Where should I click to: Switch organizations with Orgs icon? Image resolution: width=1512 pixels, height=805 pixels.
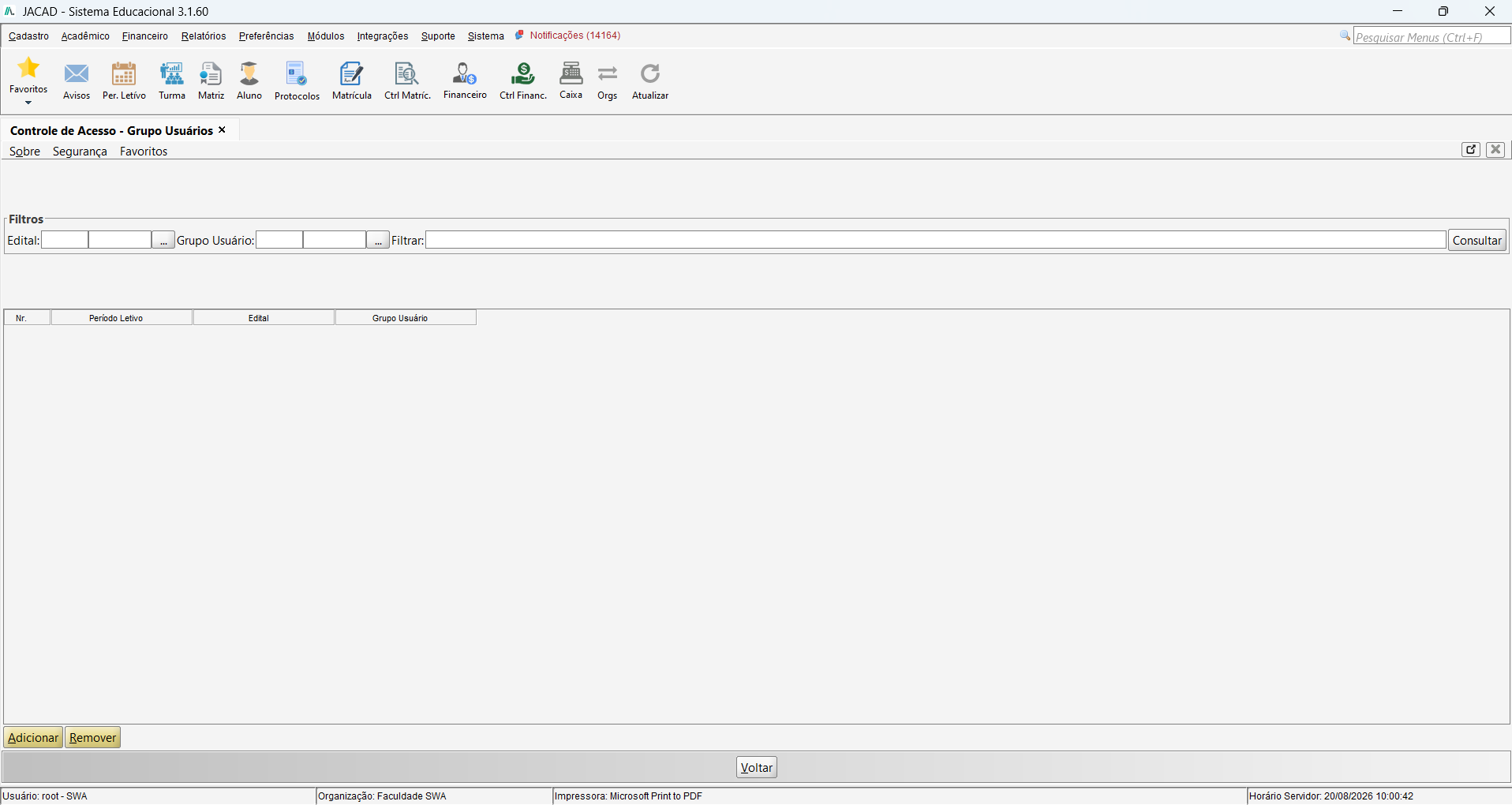(608, 74)
